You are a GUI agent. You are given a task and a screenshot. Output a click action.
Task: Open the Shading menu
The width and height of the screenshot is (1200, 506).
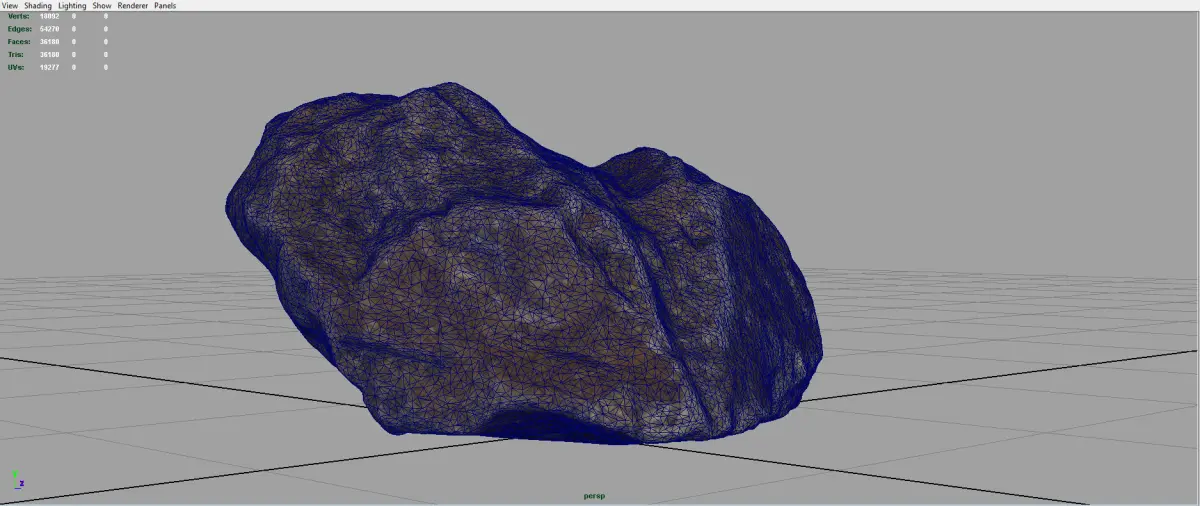coord(38,5)
